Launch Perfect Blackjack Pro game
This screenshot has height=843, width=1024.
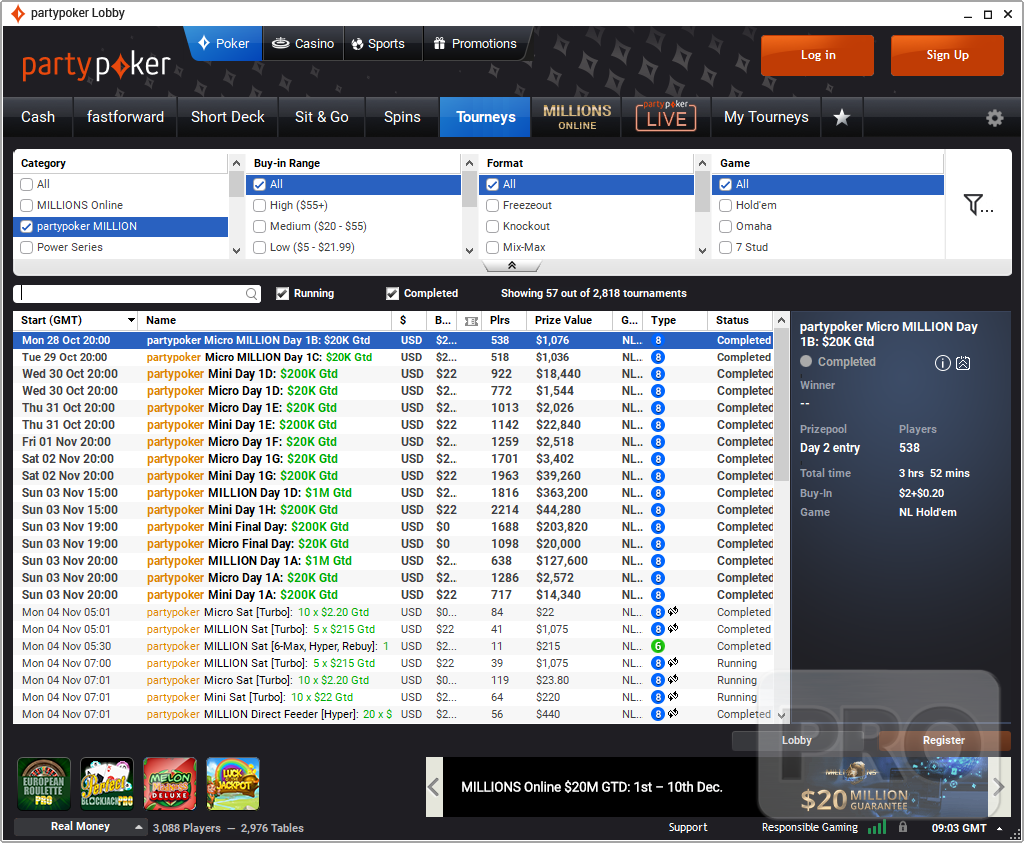106,784
